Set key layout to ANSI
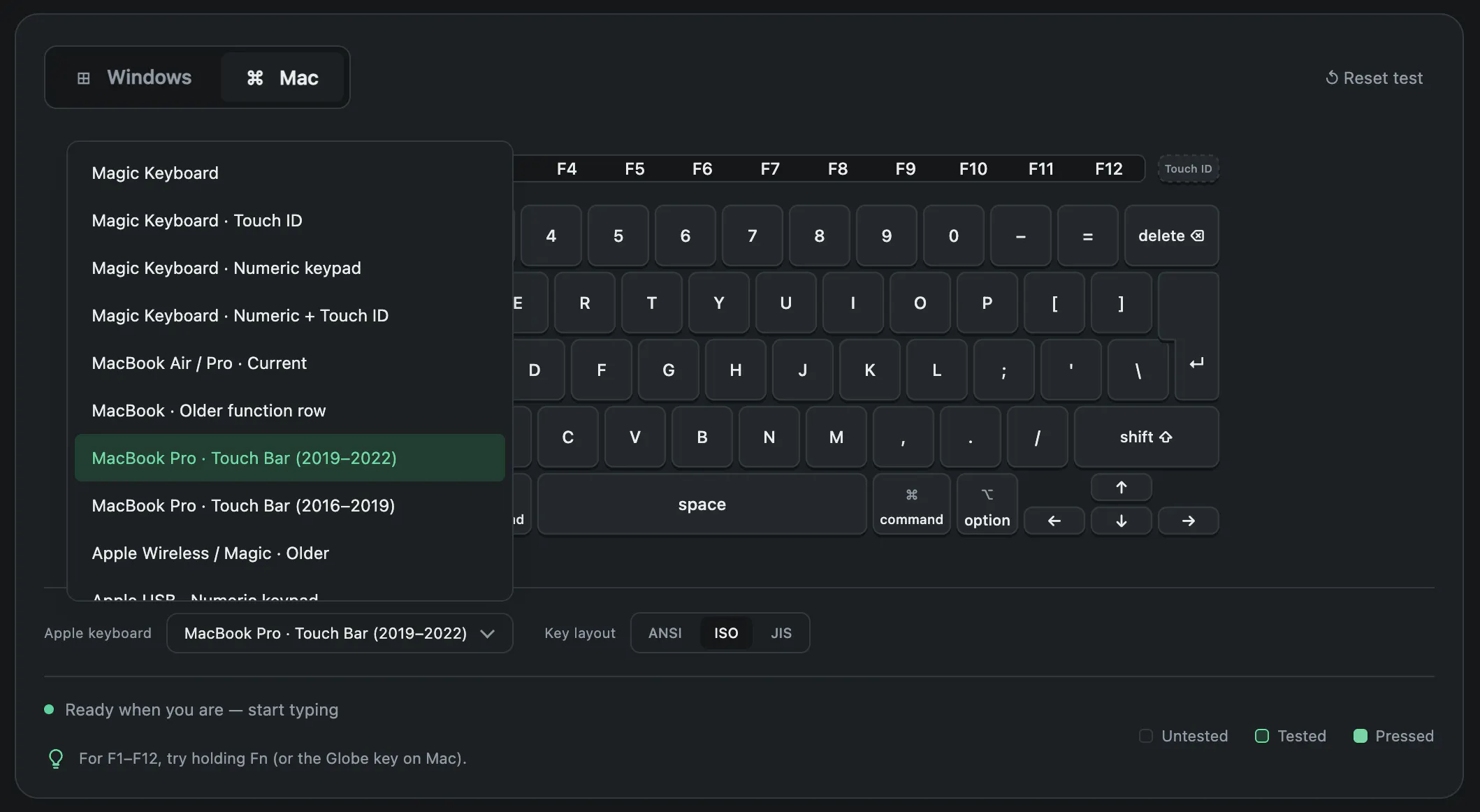 [665, 633]
